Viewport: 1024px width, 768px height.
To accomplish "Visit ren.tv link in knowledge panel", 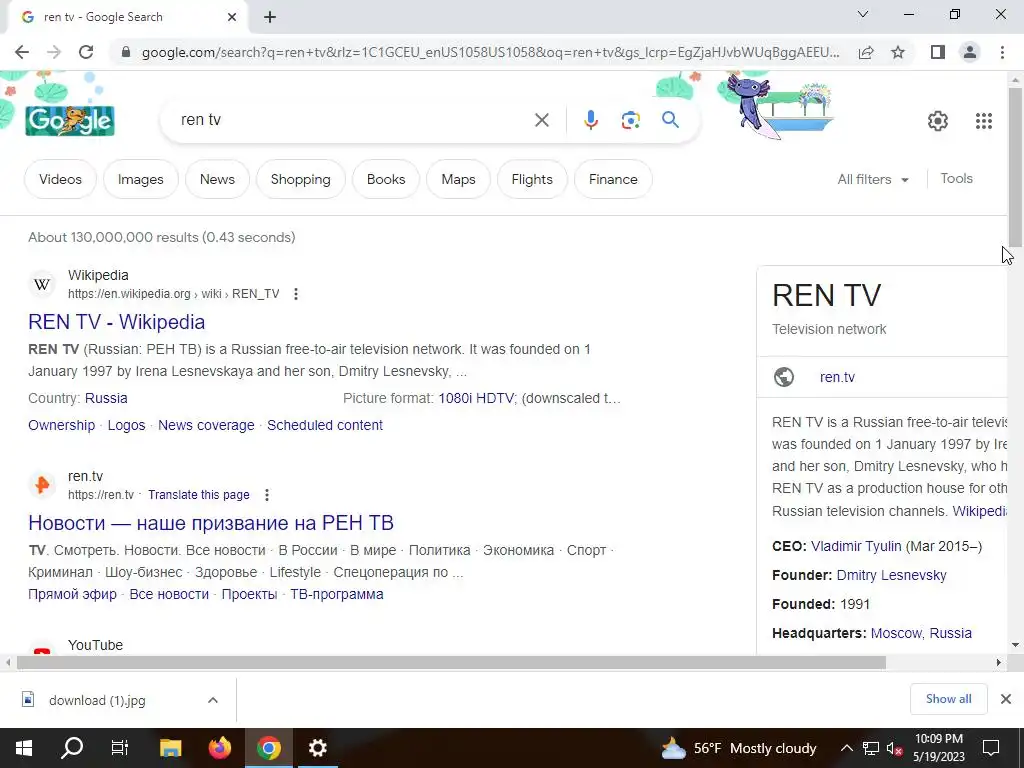I will 837,377.
